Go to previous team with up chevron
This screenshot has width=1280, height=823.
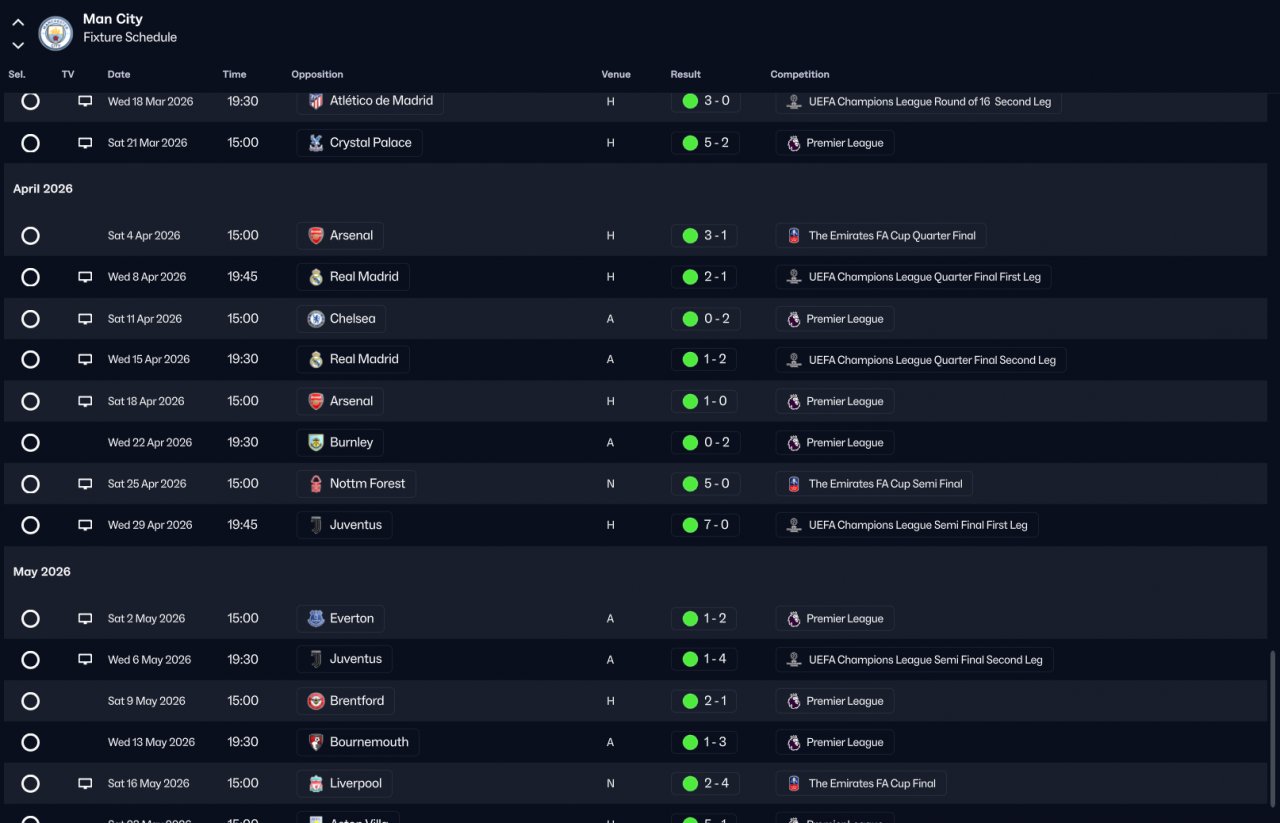coord(18,22)
